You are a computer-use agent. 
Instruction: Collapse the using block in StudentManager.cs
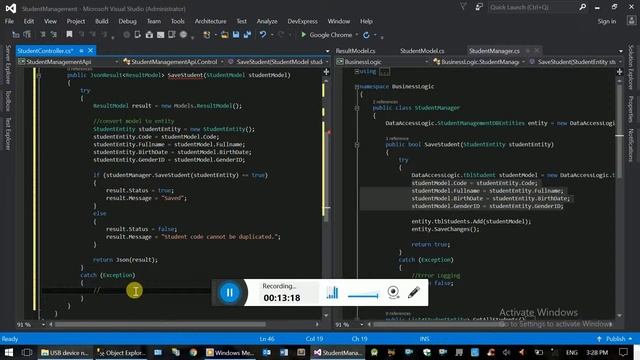pyautogui.click(x=356, y=71)
